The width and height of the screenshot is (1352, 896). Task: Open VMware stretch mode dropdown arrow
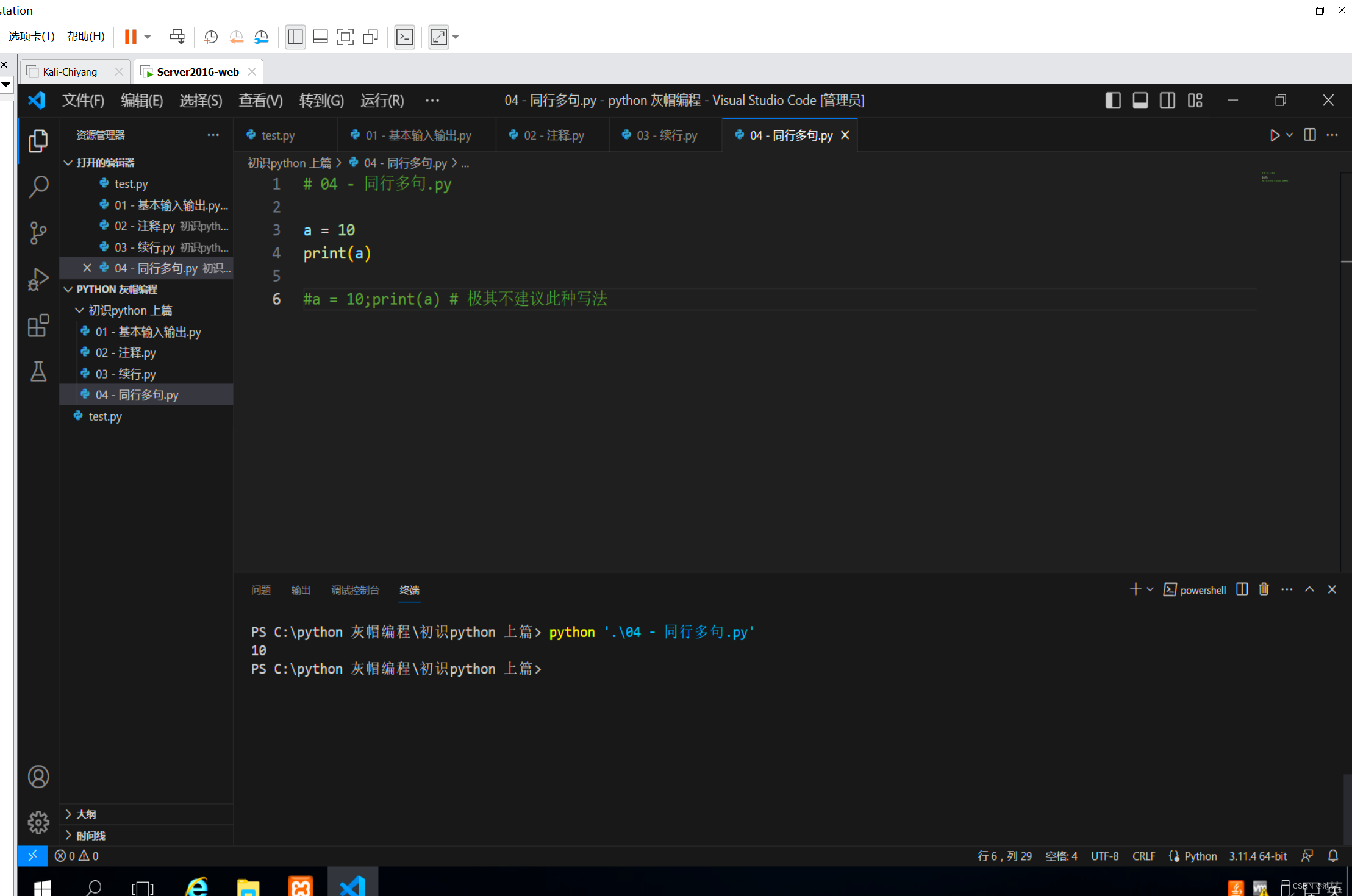(456, 37)
